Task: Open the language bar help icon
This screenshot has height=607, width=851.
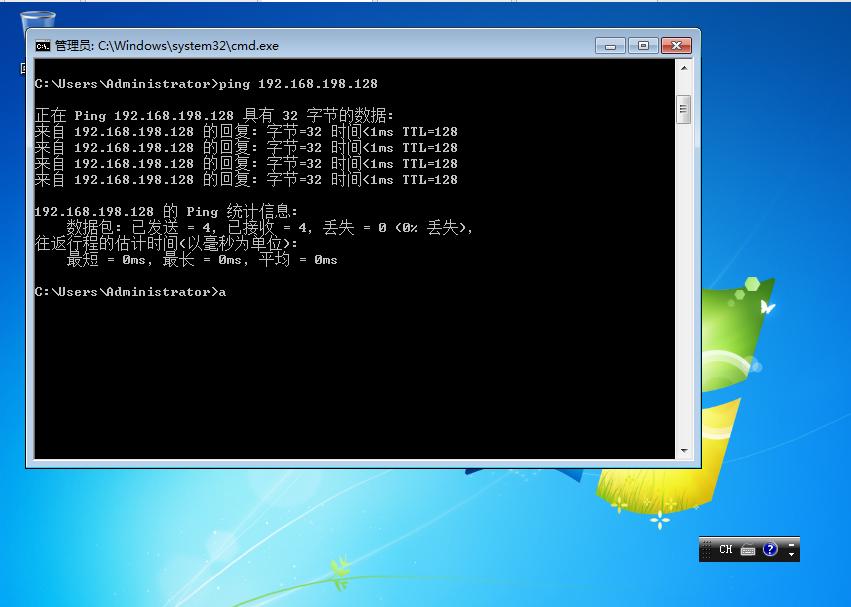Action: (770, 549)
